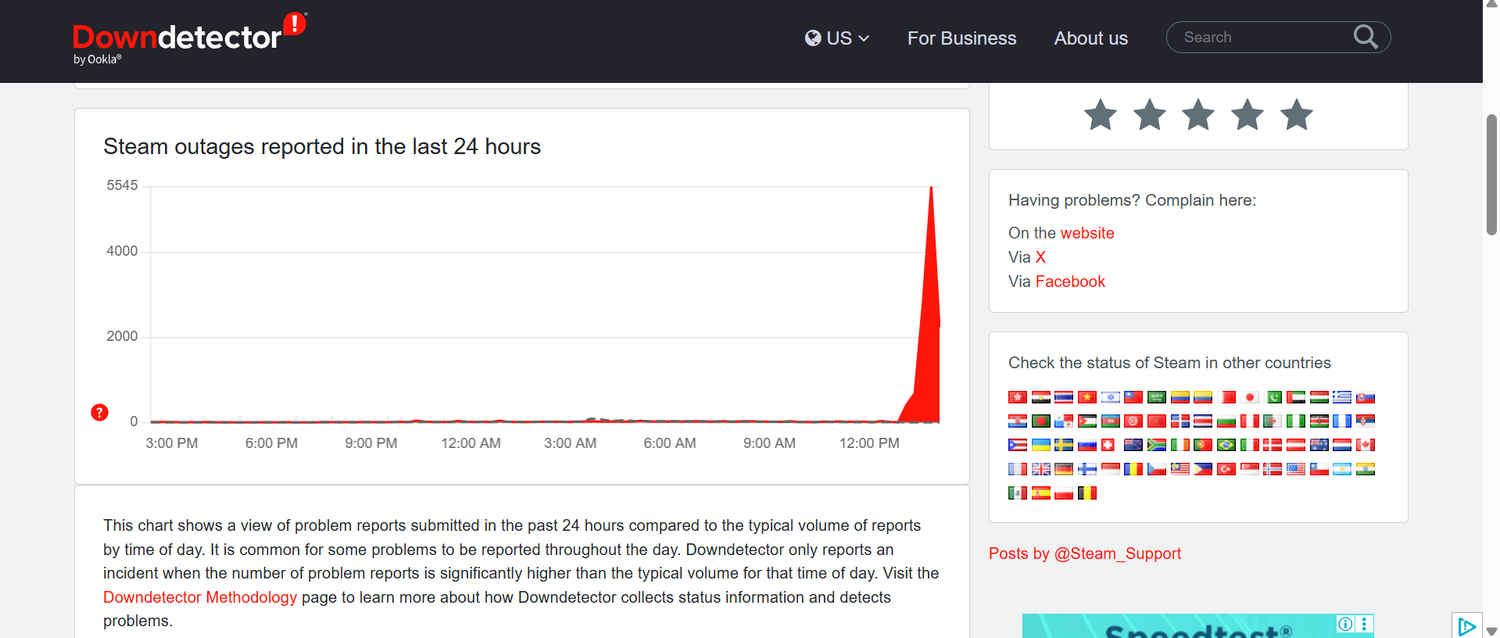
Task: Choose the Brazil flag
Action: (1226, 445)
